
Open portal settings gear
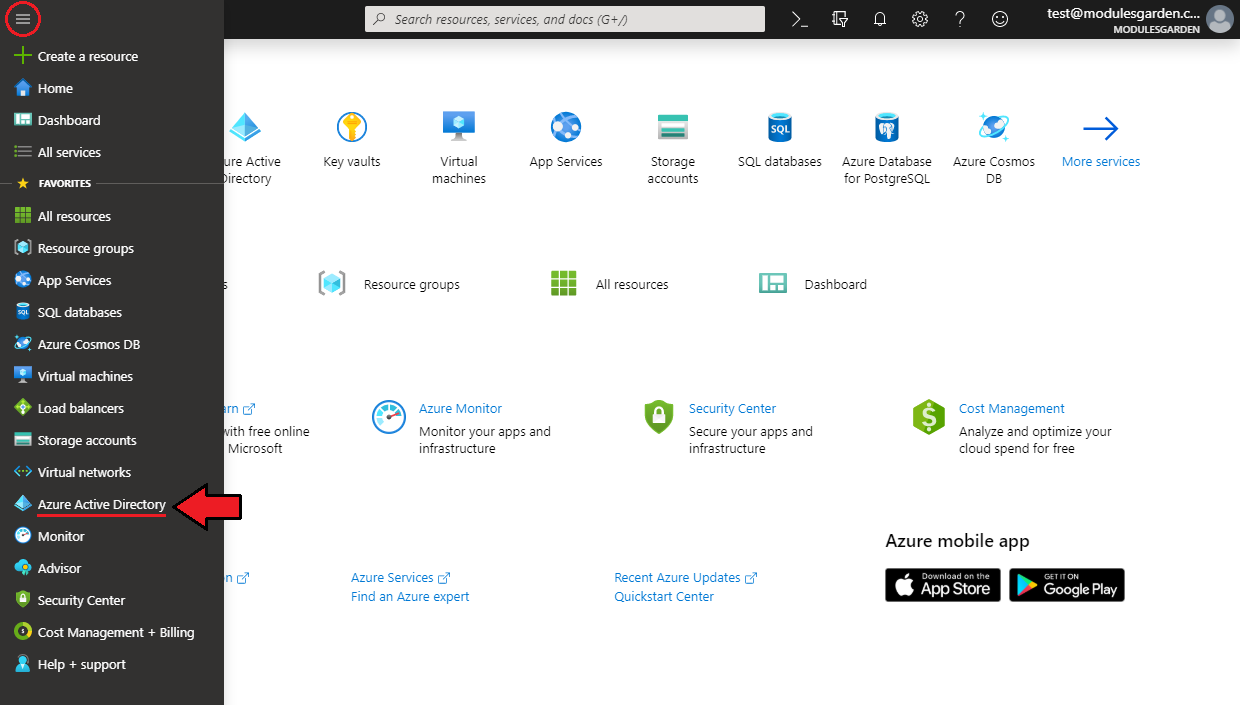pos(920,19)
